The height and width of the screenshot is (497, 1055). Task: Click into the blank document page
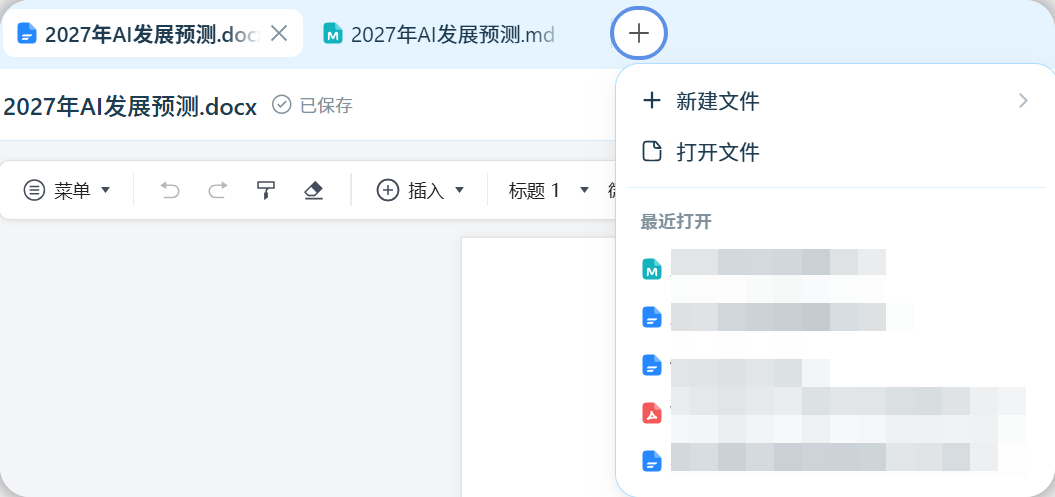coord(538,367)
